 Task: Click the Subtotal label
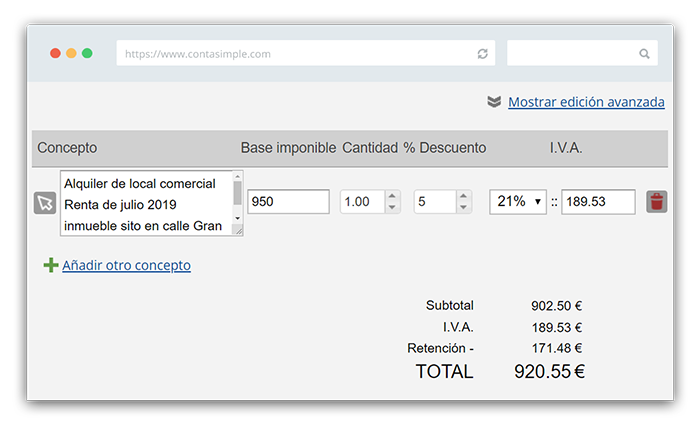pyautogui.click(x=450, y=305)
